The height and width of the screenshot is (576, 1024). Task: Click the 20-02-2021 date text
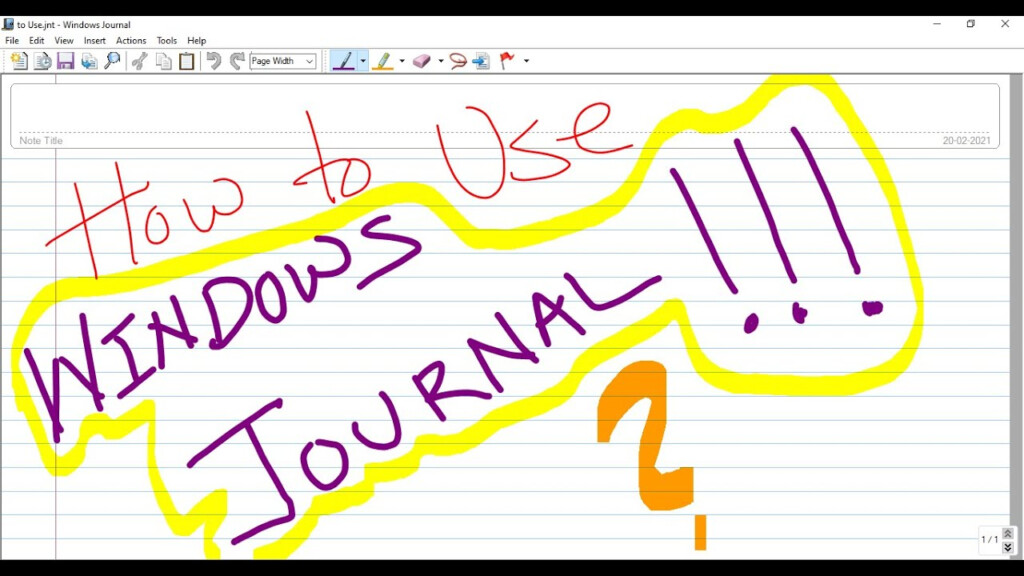[x=967, y=140]
